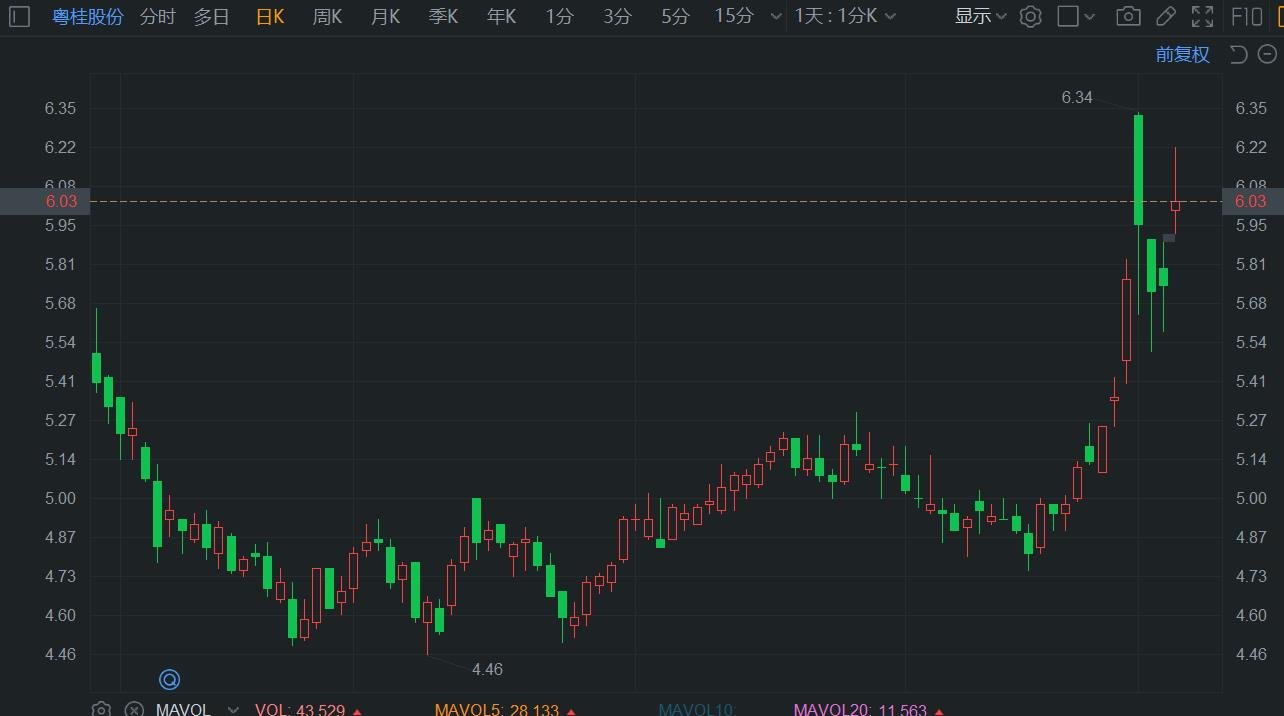1284x716 pixels.
Task: Click the undo/reset zoom arrow icon
Action: (1238, 55)
